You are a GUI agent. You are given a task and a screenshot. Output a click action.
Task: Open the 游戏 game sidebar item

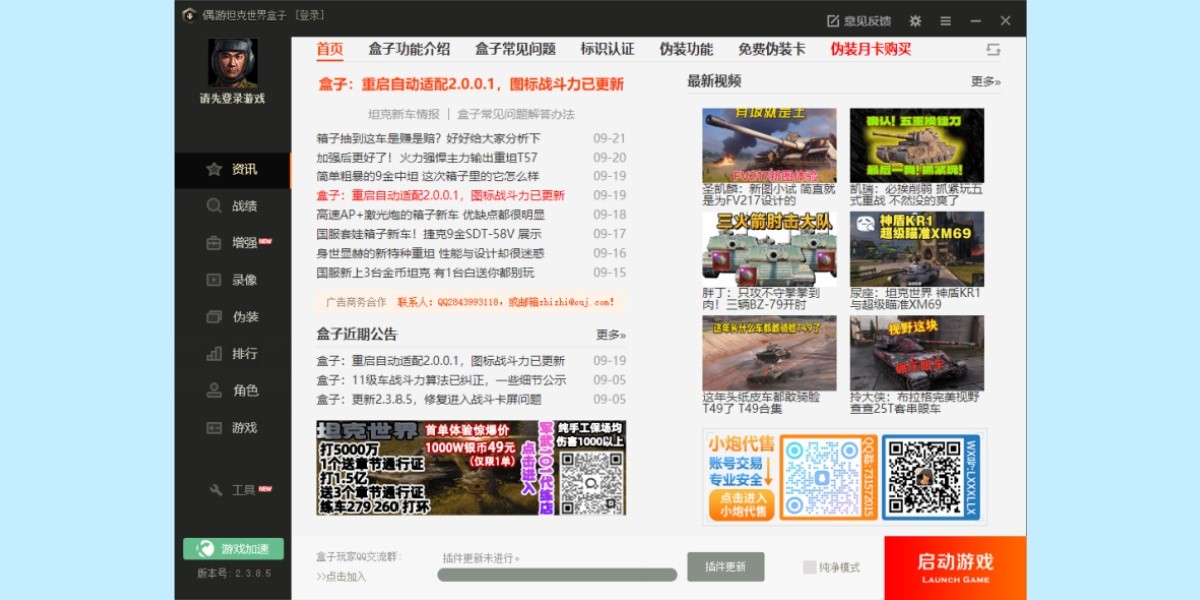[x=233, y=428]
